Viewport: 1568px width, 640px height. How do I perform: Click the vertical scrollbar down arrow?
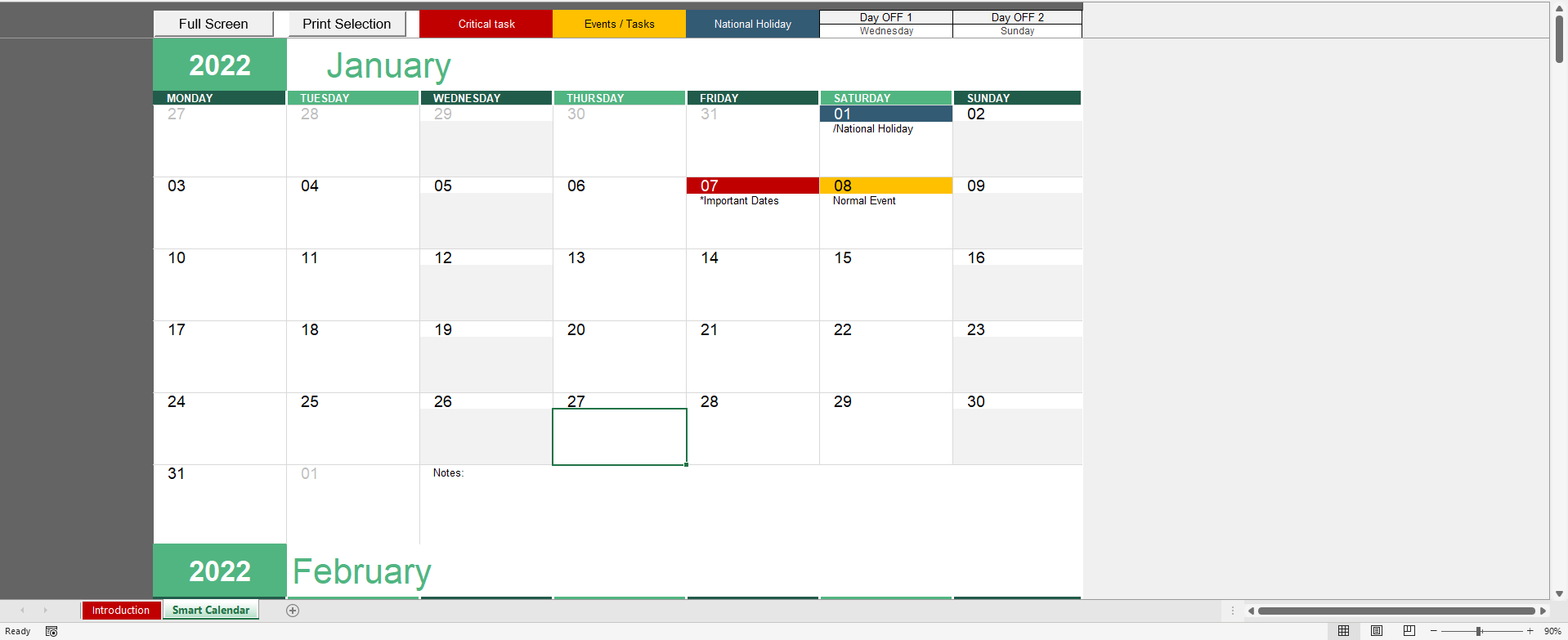coord(1559,593)
